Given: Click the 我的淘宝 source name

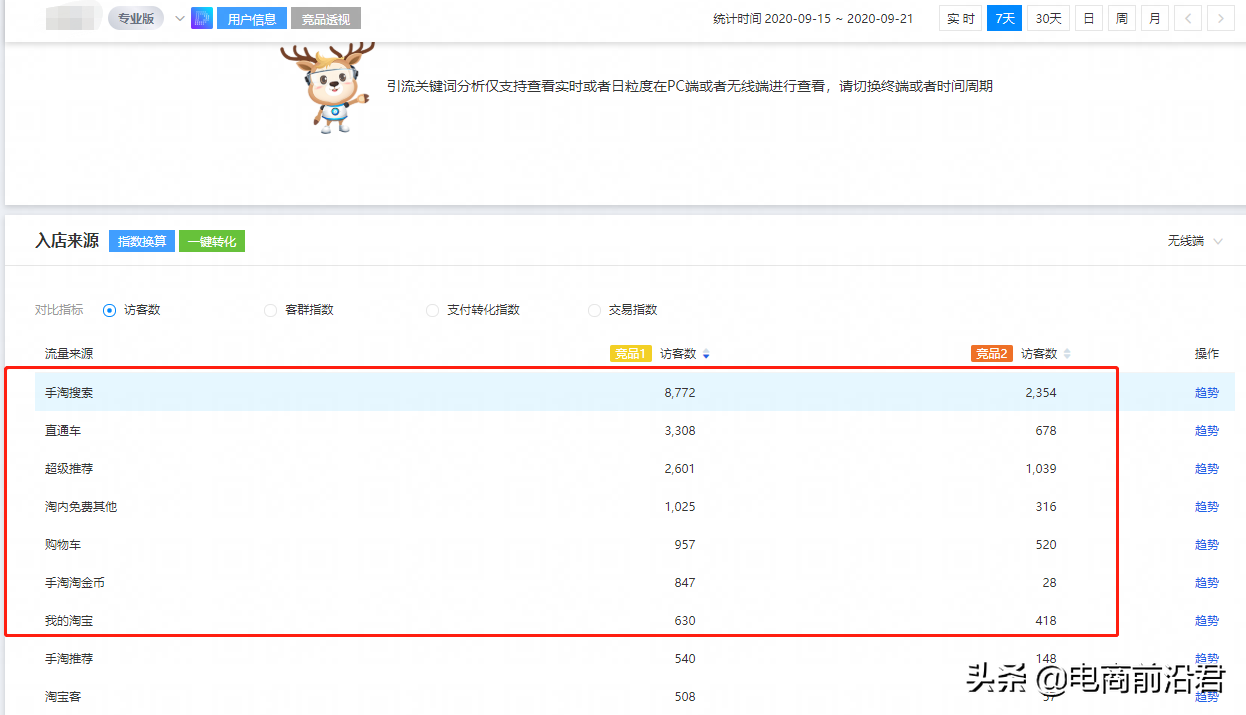Looking at the screenshot, I should (x=69, y=621).
